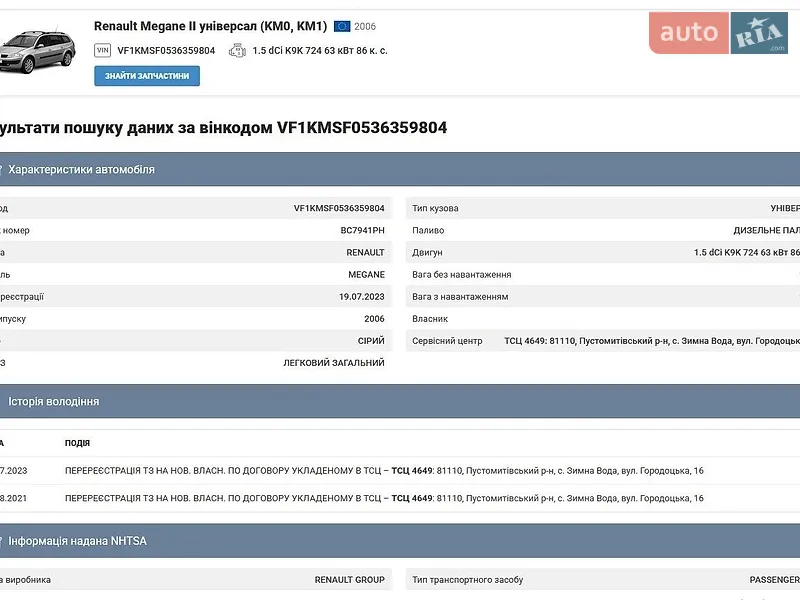Click the 2006 year next to the flag

(x=365, y=27)
